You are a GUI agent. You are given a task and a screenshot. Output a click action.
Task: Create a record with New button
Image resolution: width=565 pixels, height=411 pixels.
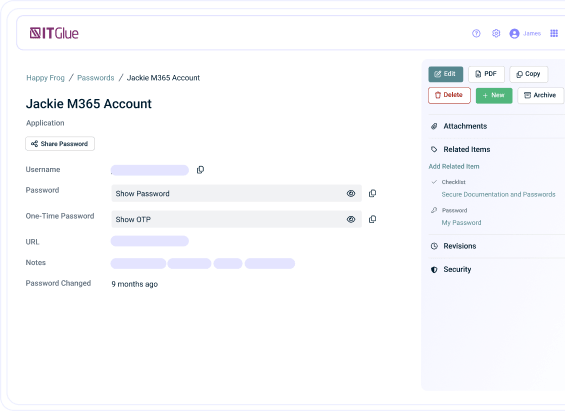pos(494,95)
